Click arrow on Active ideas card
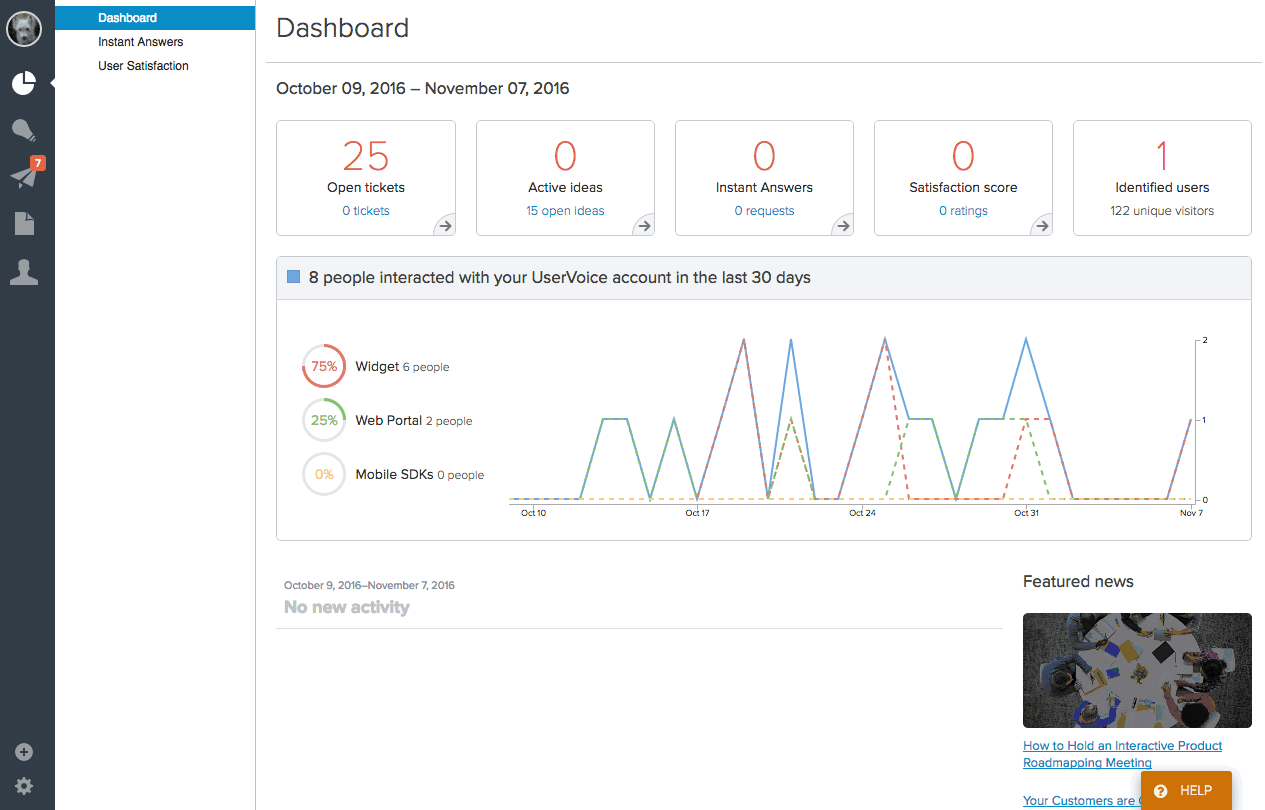Screen dimensions: 1265x810 tap(643, 226)
